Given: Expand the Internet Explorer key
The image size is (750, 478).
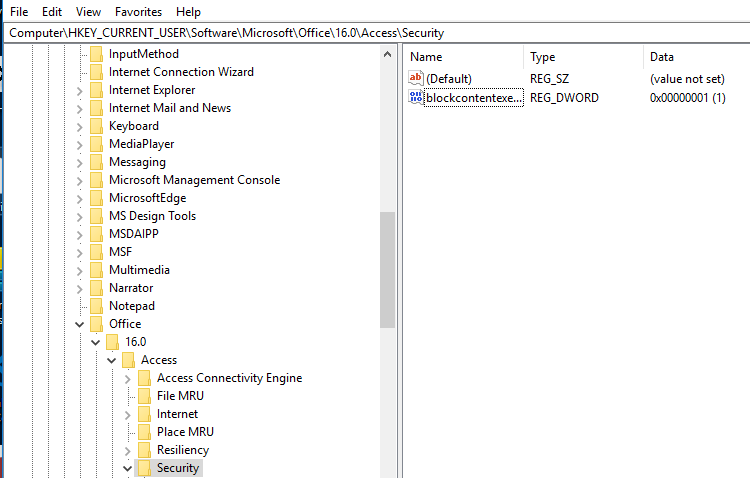Looking at the screenshot, I should [x=79, y=91].
